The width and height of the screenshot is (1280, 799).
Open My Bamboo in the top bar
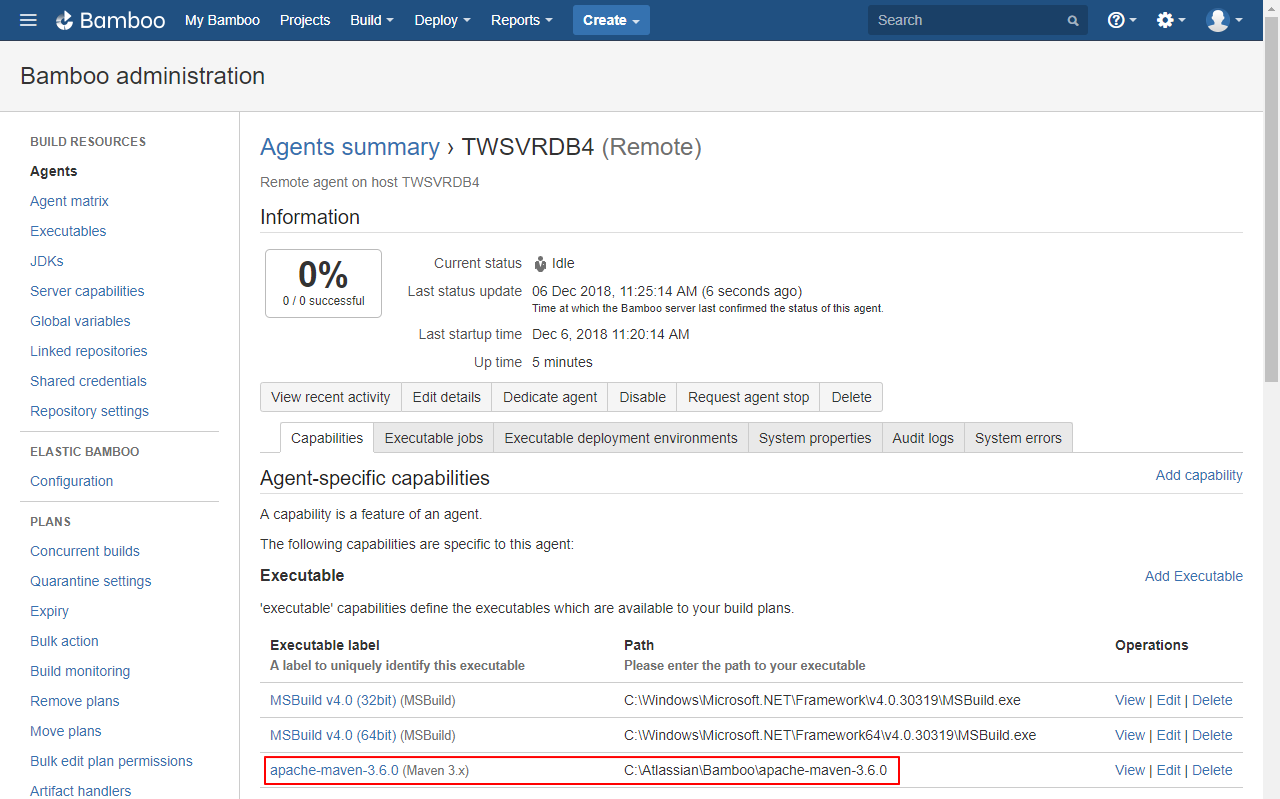(222, 20)
